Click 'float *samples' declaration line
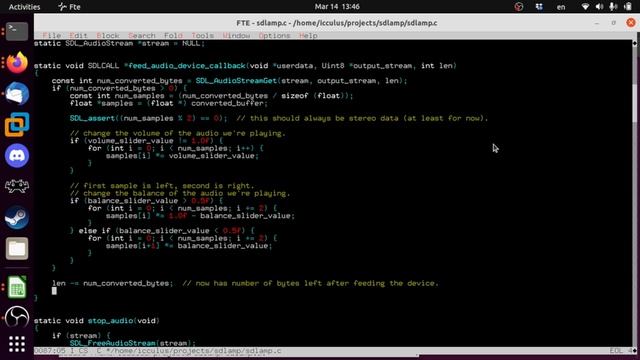Screen dimensions: 640x360 169,103
